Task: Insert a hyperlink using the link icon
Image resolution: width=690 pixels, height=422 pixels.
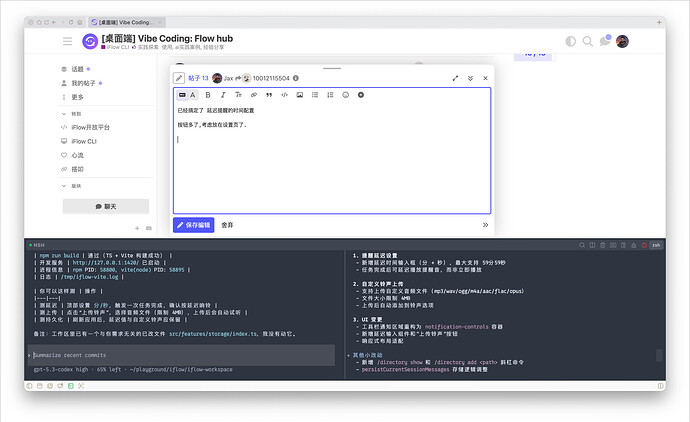Action: tap(254, 95)
